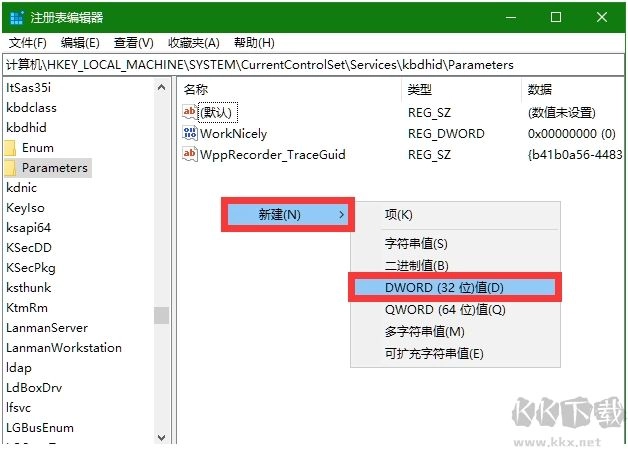Select 项(K) in the new submenu

click(x=399, y=214)
